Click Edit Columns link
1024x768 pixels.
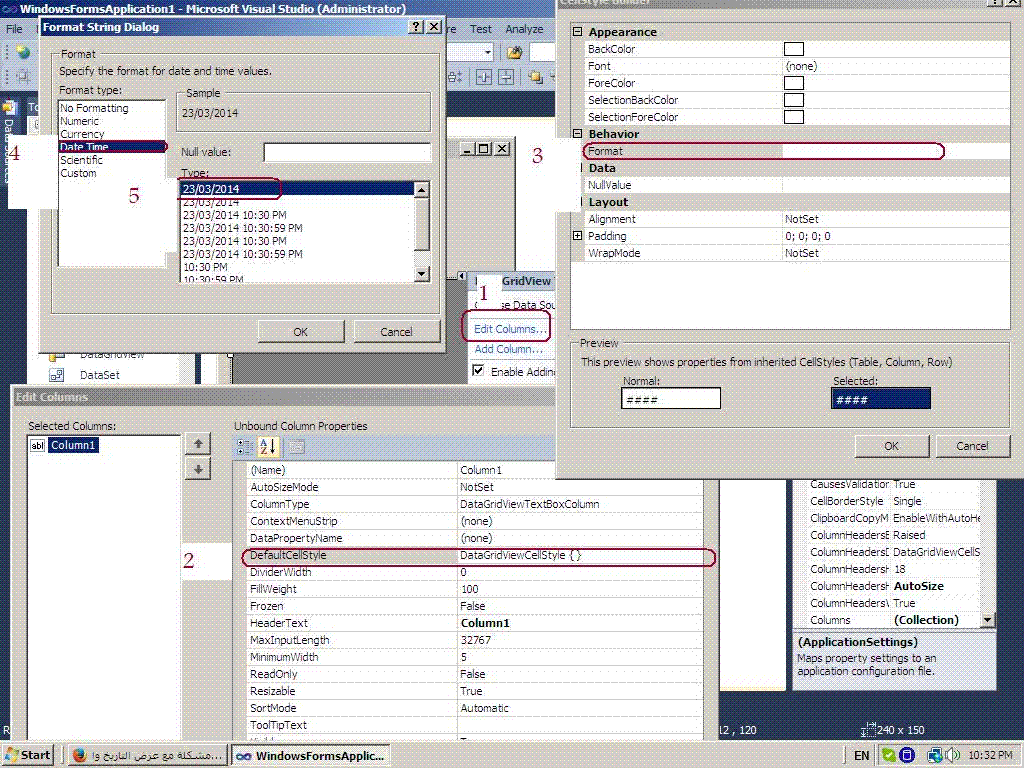[509, 329]
